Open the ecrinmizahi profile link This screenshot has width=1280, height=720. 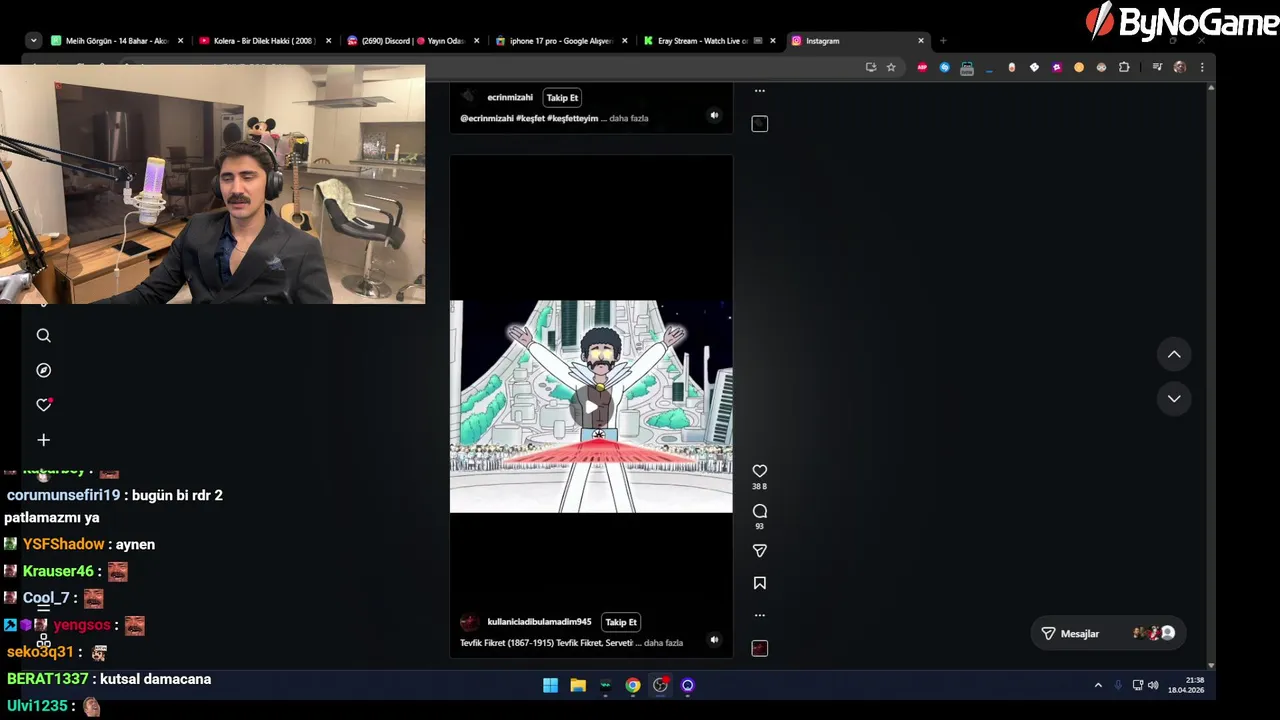coord(510,97)
